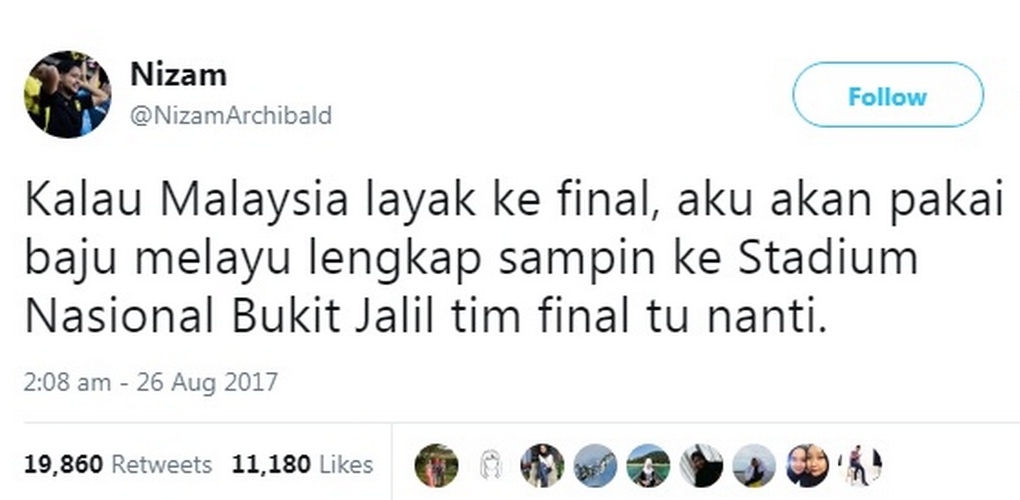View the 11,180 Likes list
The height and width of the screenshot is (500, 1020).
tap(302, 465)
